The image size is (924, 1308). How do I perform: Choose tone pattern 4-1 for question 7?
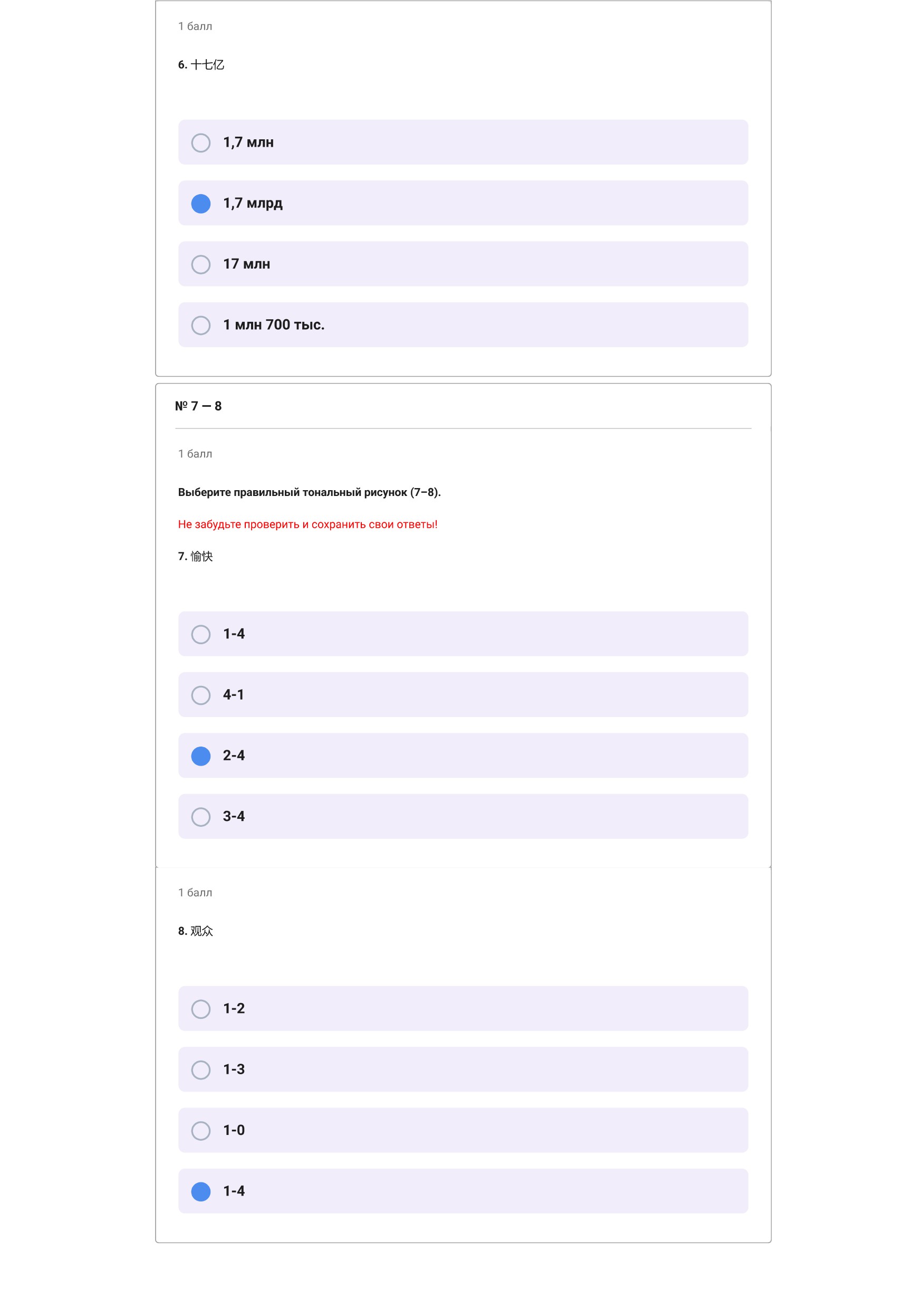200,695
